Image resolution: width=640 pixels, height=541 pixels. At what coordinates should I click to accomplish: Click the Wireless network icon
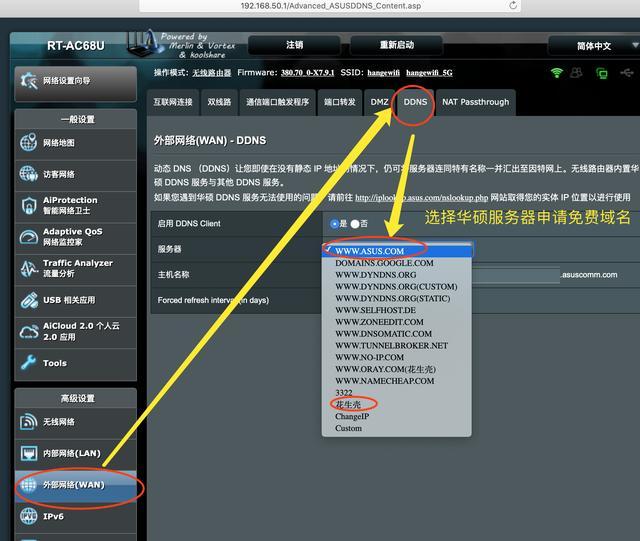pos(29,422)
